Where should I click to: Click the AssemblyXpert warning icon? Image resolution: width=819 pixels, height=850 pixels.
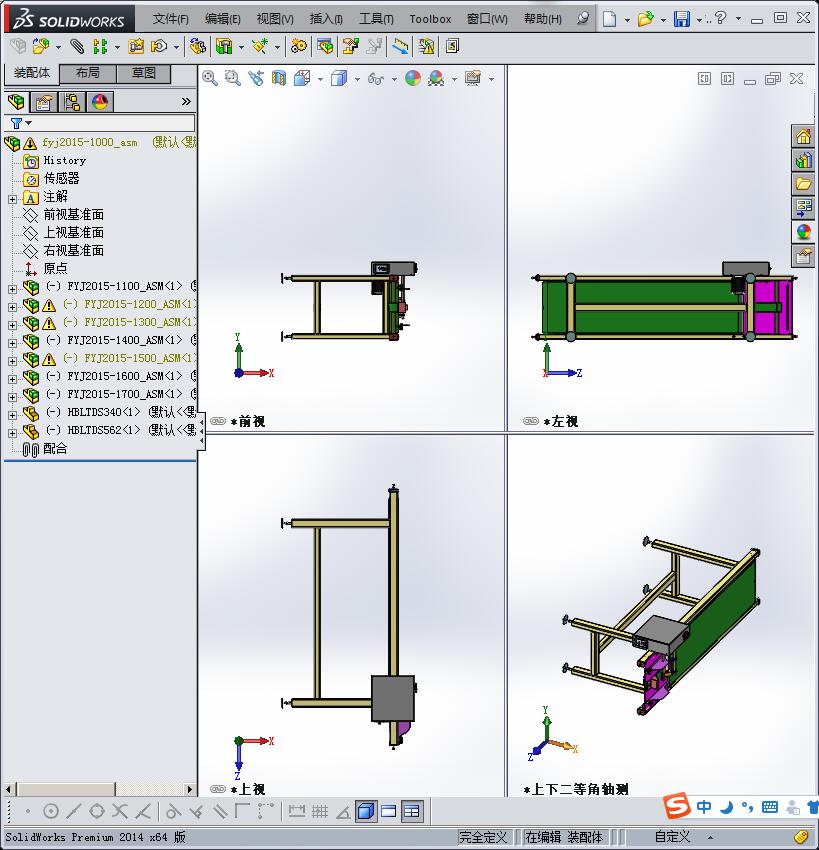[427, 47]
